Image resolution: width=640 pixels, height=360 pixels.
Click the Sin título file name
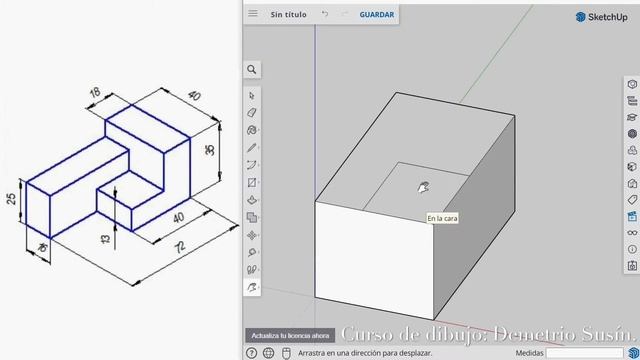[288, 14]
